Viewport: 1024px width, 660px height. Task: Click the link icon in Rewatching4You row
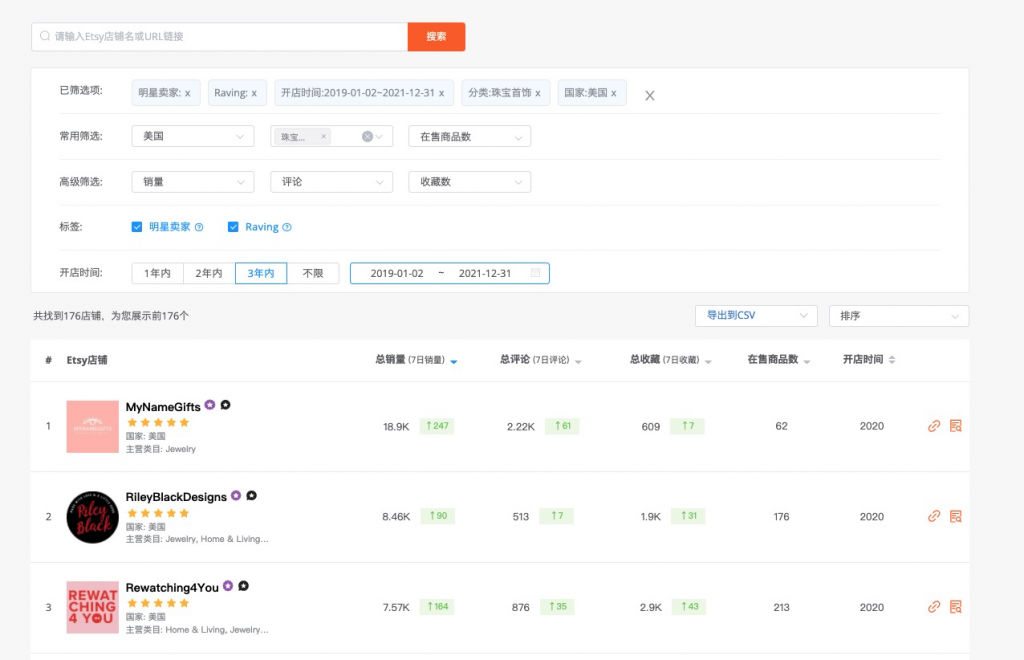(934, 607)
